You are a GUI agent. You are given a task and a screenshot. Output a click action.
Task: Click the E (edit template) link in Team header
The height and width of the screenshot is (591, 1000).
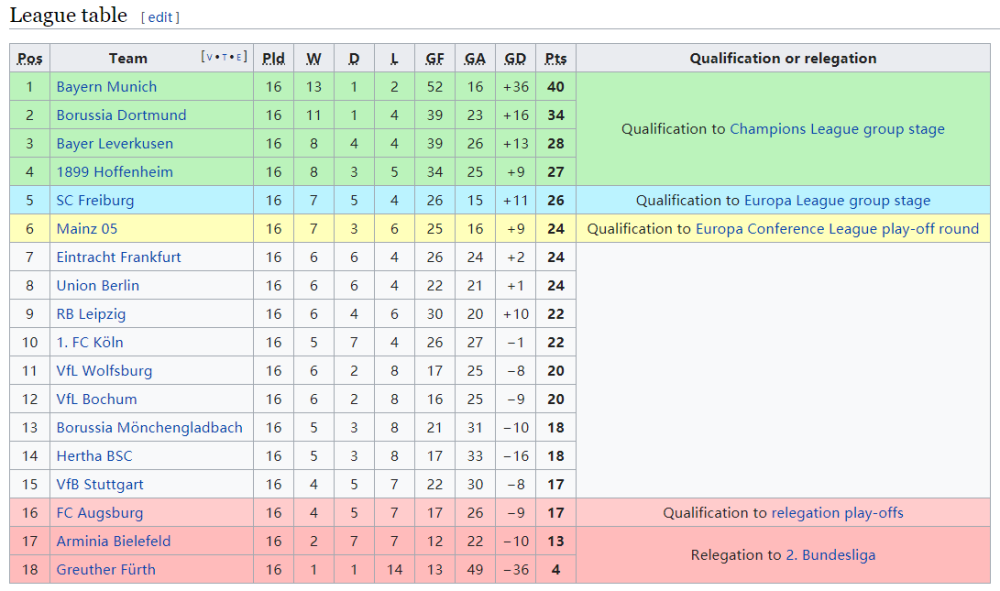(239, 57)
